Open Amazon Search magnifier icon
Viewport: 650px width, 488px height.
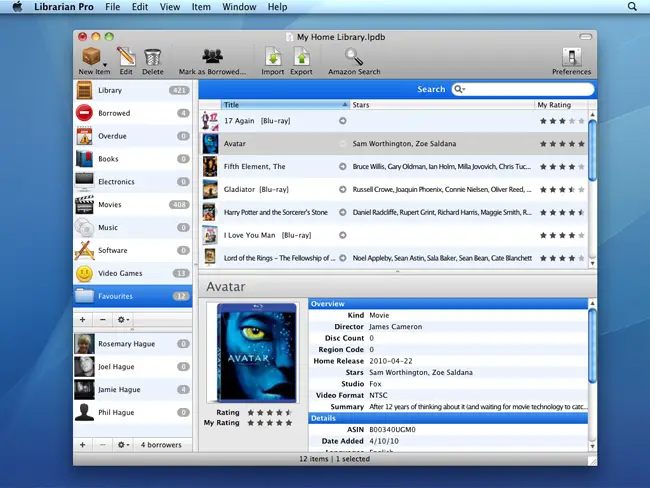point(354,57)
